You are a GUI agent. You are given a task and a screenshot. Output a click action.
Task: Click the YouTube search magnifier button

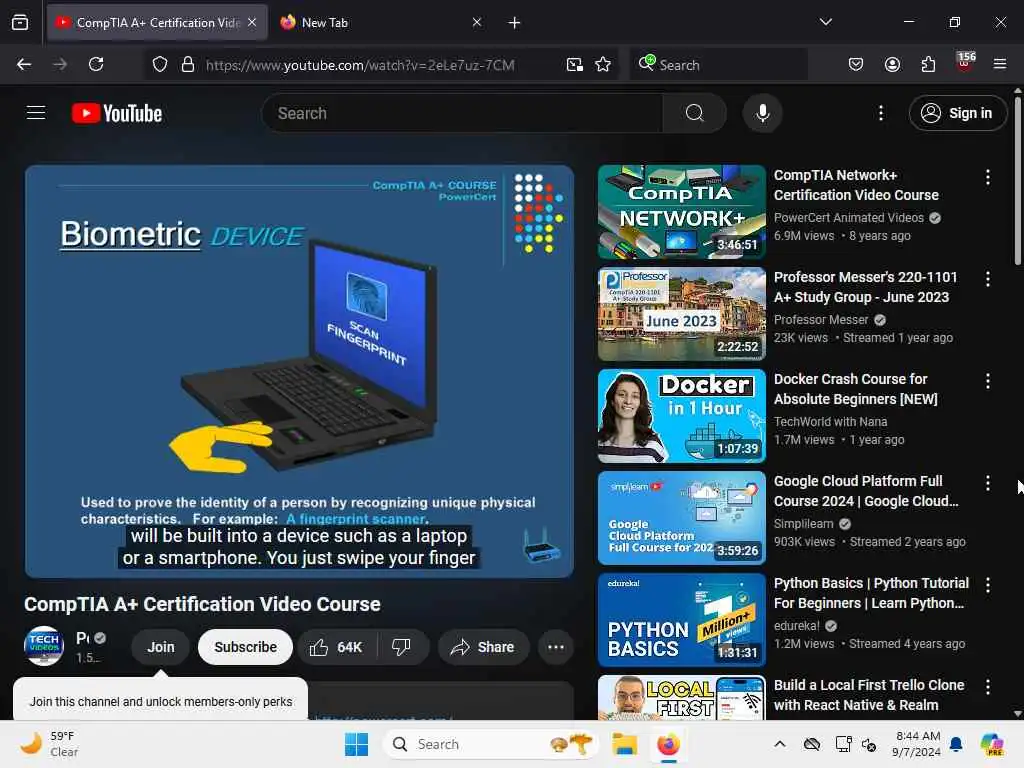tap(694, 113)
